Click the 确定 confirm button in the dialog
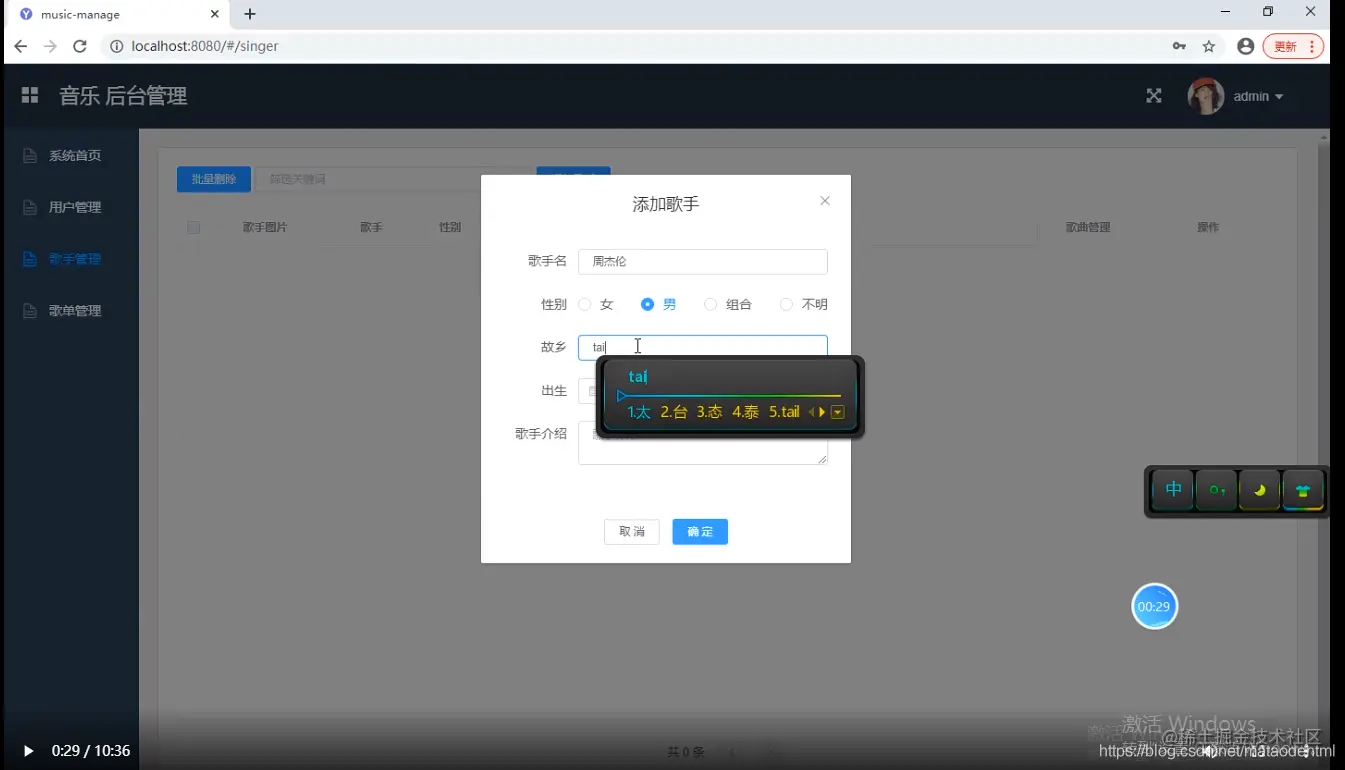This screenshot has height=770, width=1345. point(699,531)
